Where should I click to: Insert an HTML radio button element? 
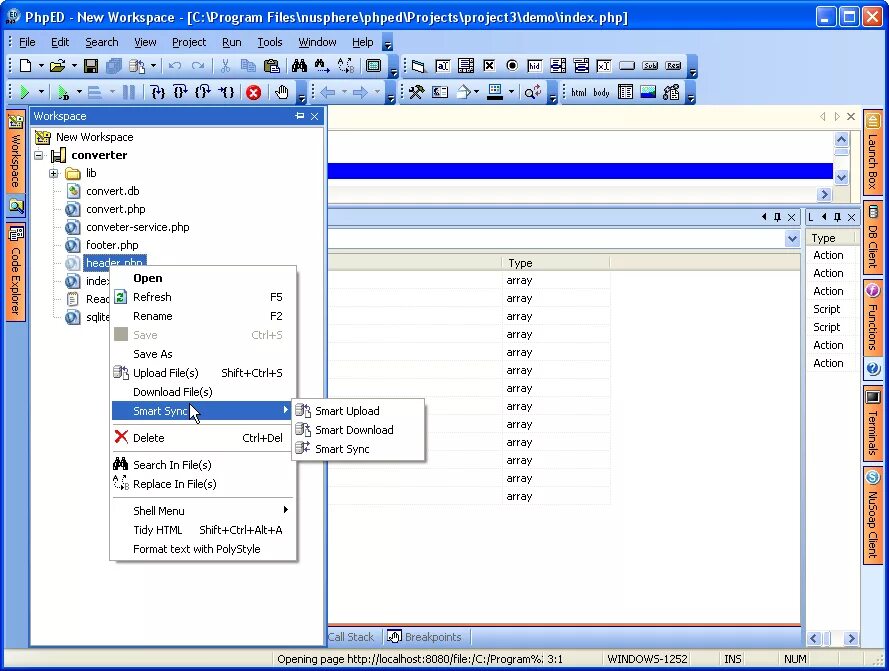click(511, 66)
